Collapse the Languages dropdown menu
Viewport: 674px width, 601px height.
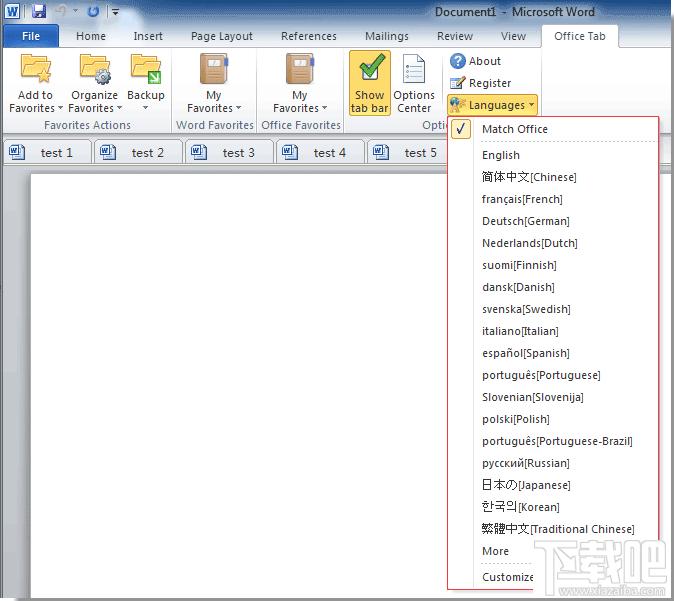492,105
